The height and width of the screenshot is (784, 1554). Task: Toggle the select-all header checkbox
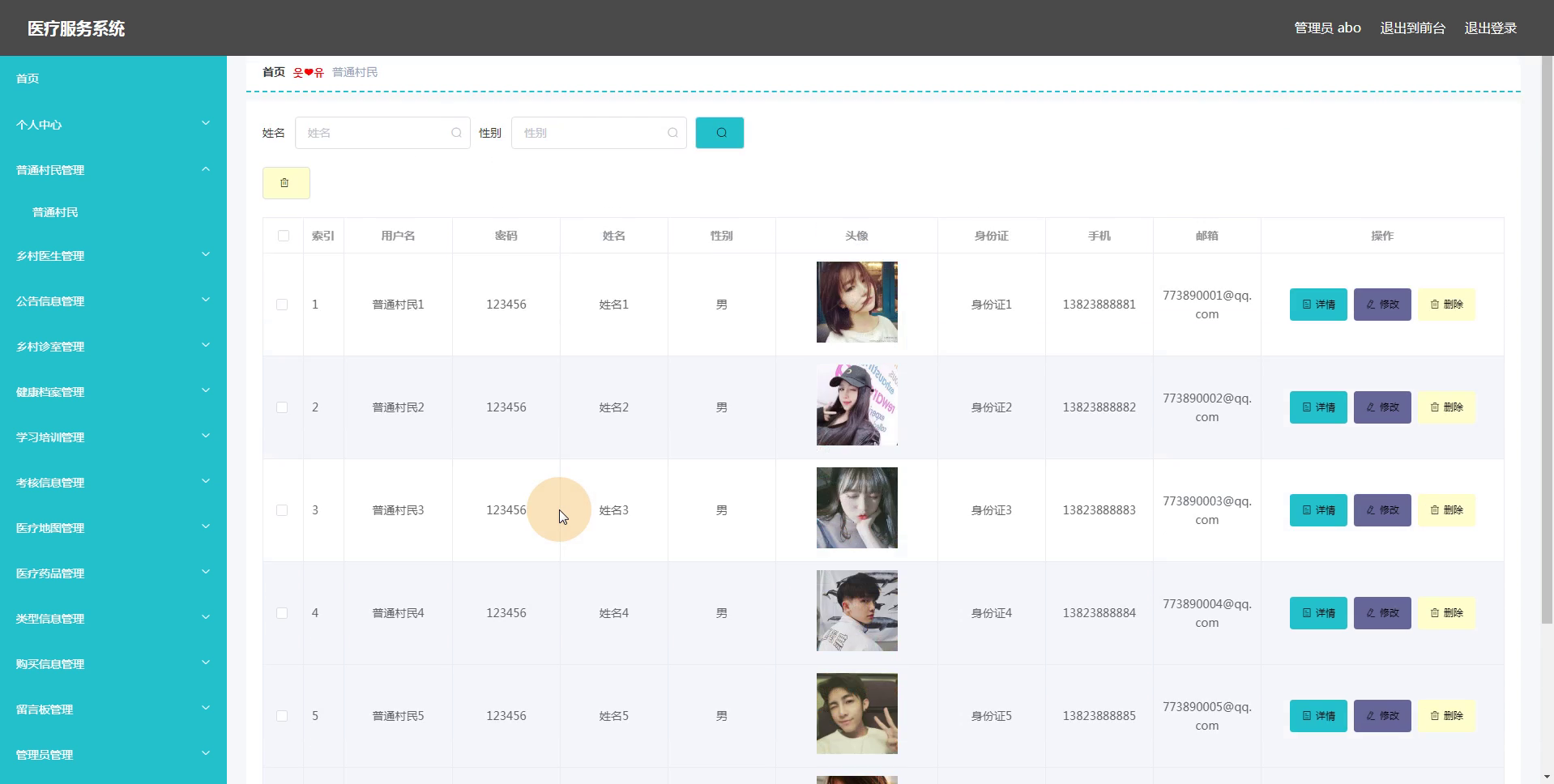pos(283,236)
